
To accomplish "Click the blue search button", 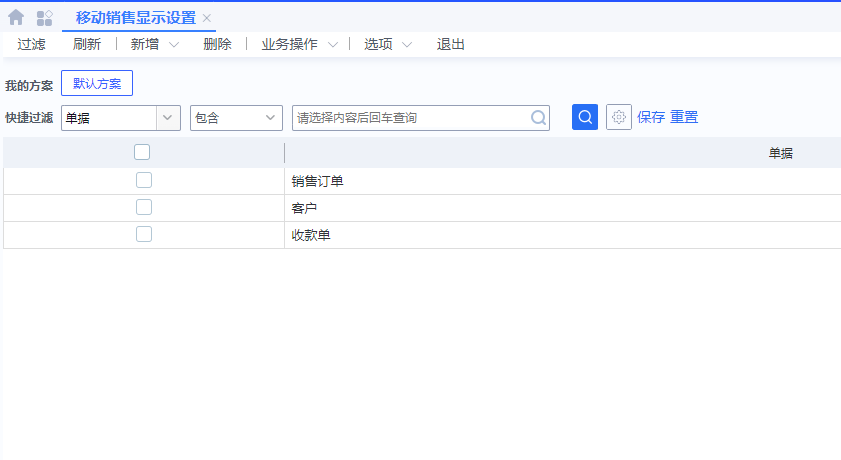I will pos(585,117).
